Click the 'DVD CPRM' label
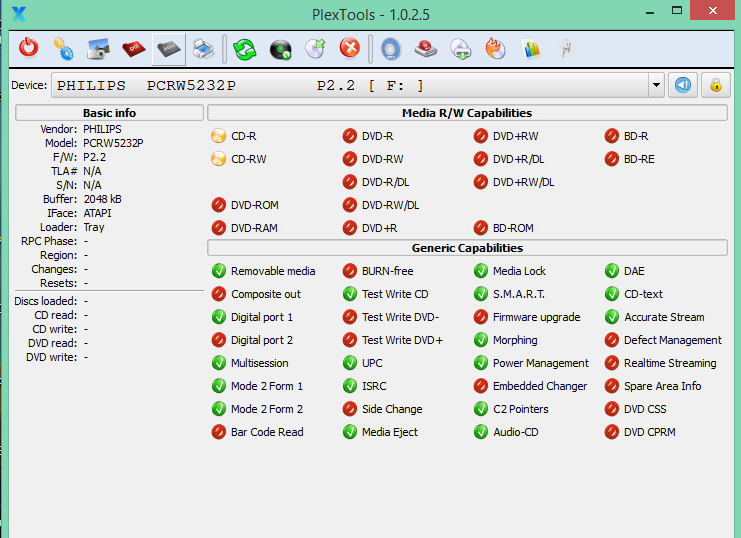The width and height of the screenshot is (741, 538). (x=650, y=432)
